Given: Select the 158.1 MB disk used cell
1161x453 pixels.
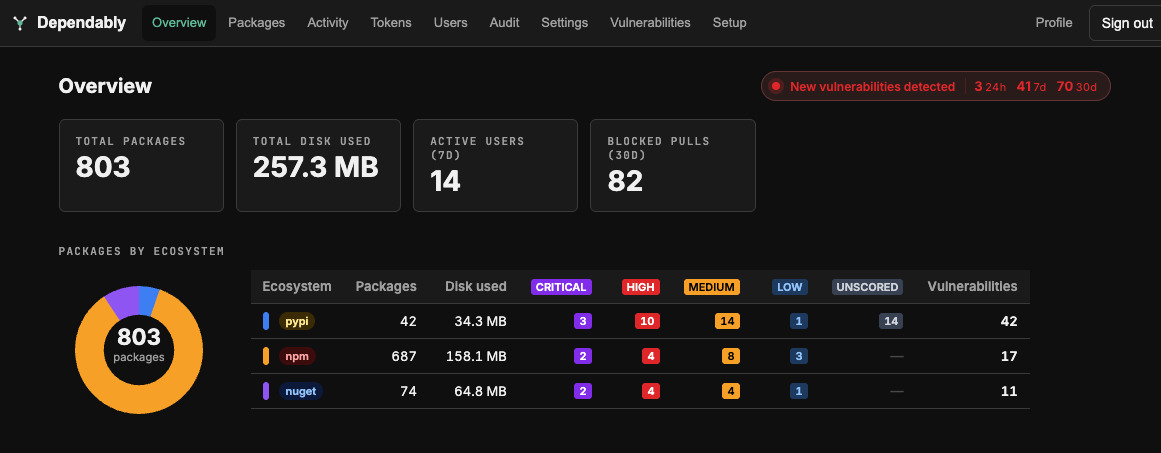Looking at the screenshot, I should click(x=476, y=356).
